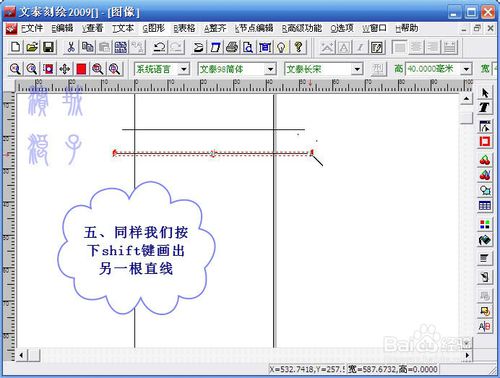Open the F文件 menu
This screenshot has height=378, width=500.
tap(32, 28)
